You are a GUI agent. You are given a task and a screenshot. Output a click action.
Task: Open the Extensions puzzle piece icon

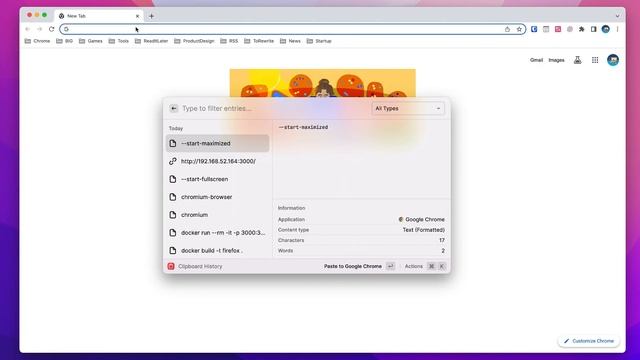point(582,29)
